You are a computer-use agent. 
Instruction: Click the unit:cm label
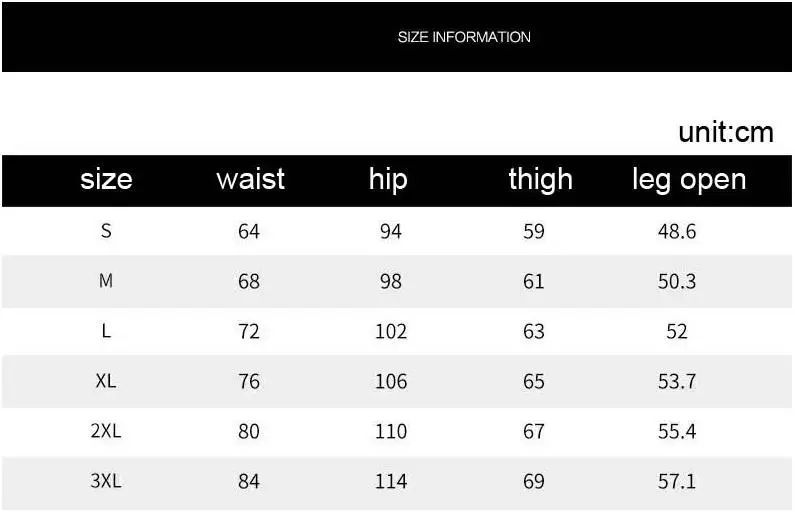tap(726, 132)
